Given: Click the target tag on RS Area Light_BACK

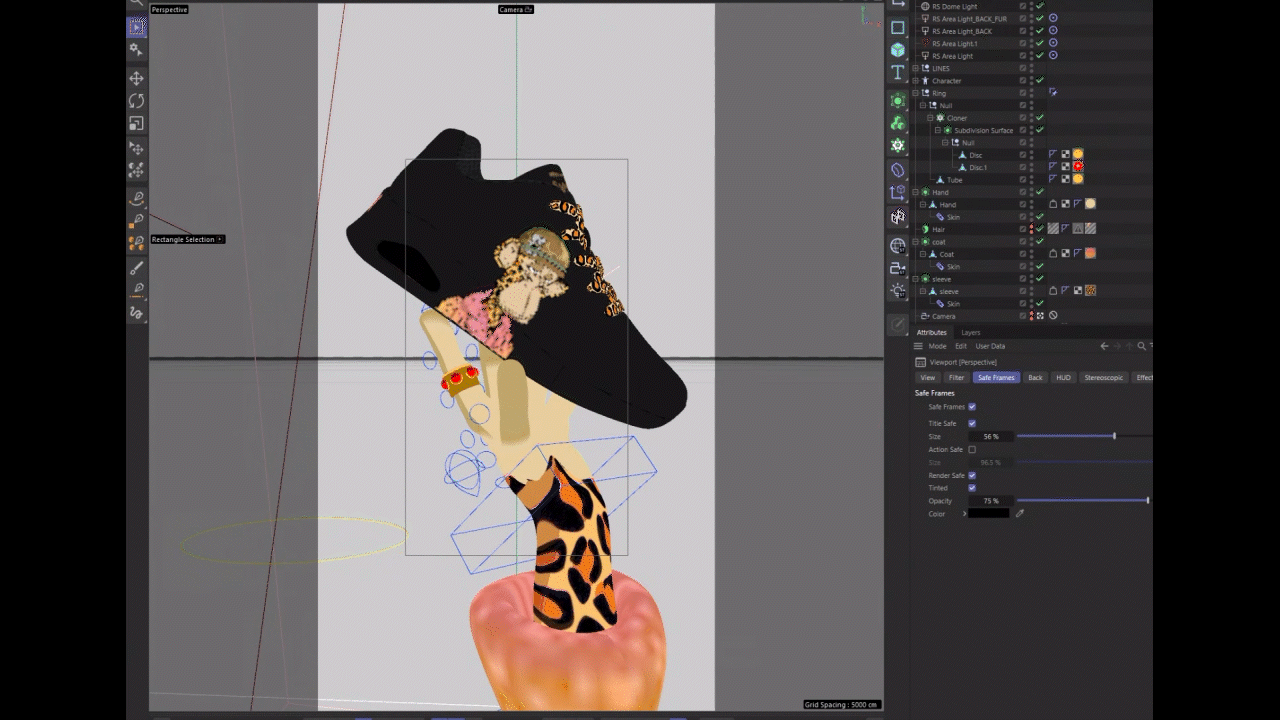Looking at the screenshot, I should [1053, 31].
